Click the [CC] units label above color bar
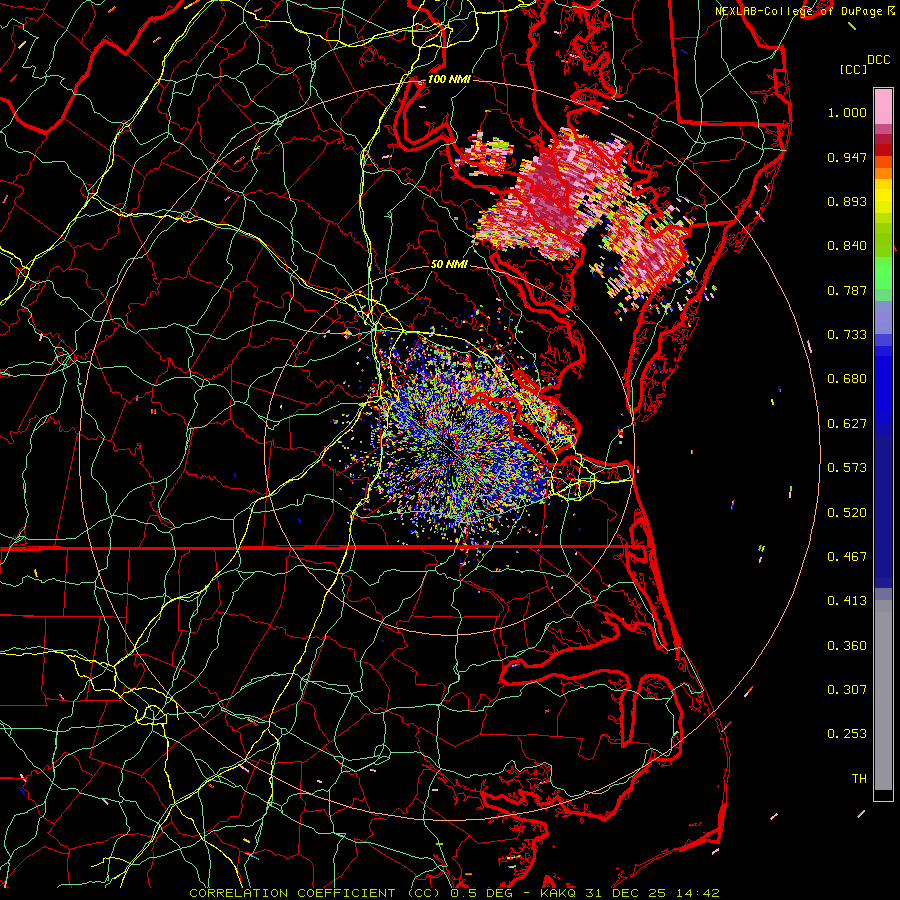 [853, 69]
